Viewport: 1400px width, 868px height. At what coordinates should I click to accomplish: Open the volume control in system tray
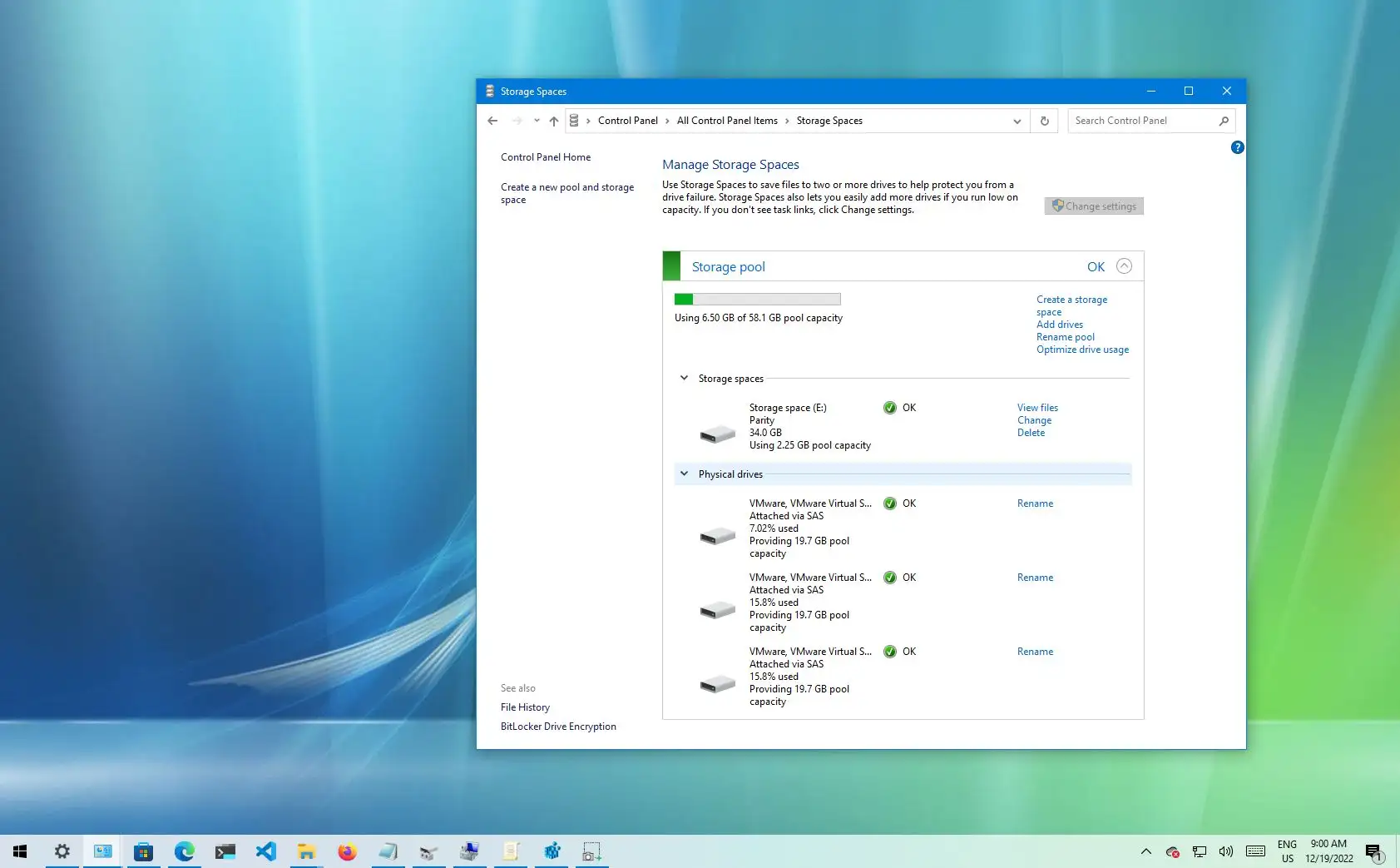tap(1225, 851)
